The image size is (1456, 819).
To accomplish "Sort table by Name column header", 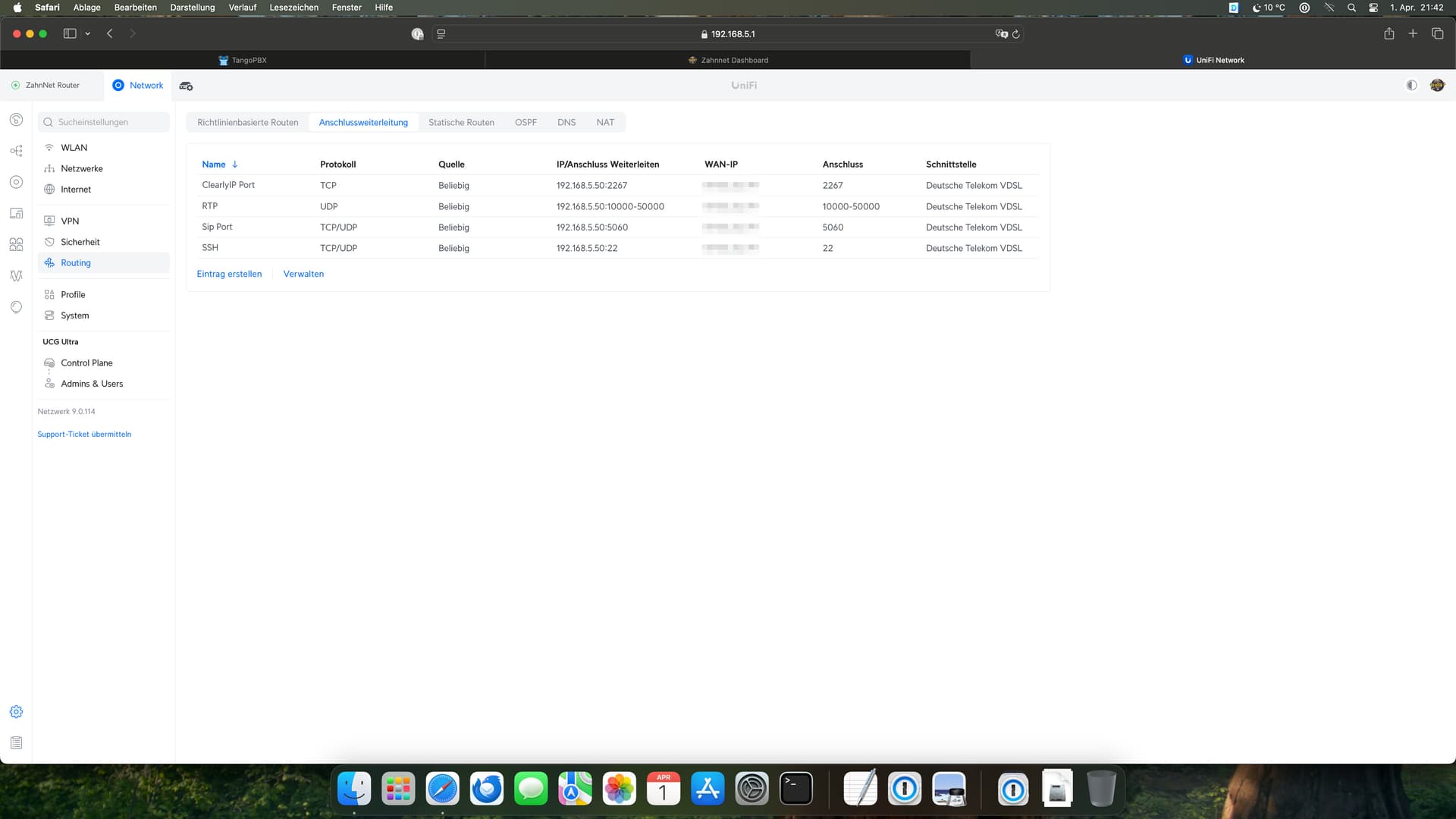I will 219,165.
